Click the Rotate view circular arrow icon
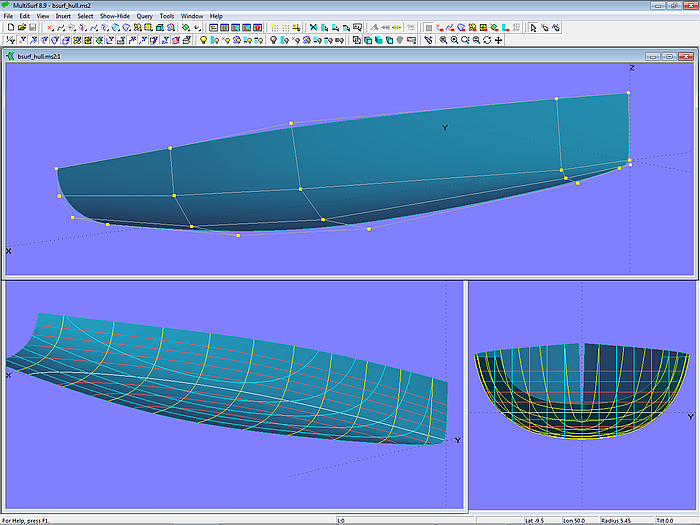 tap(487, 41)
